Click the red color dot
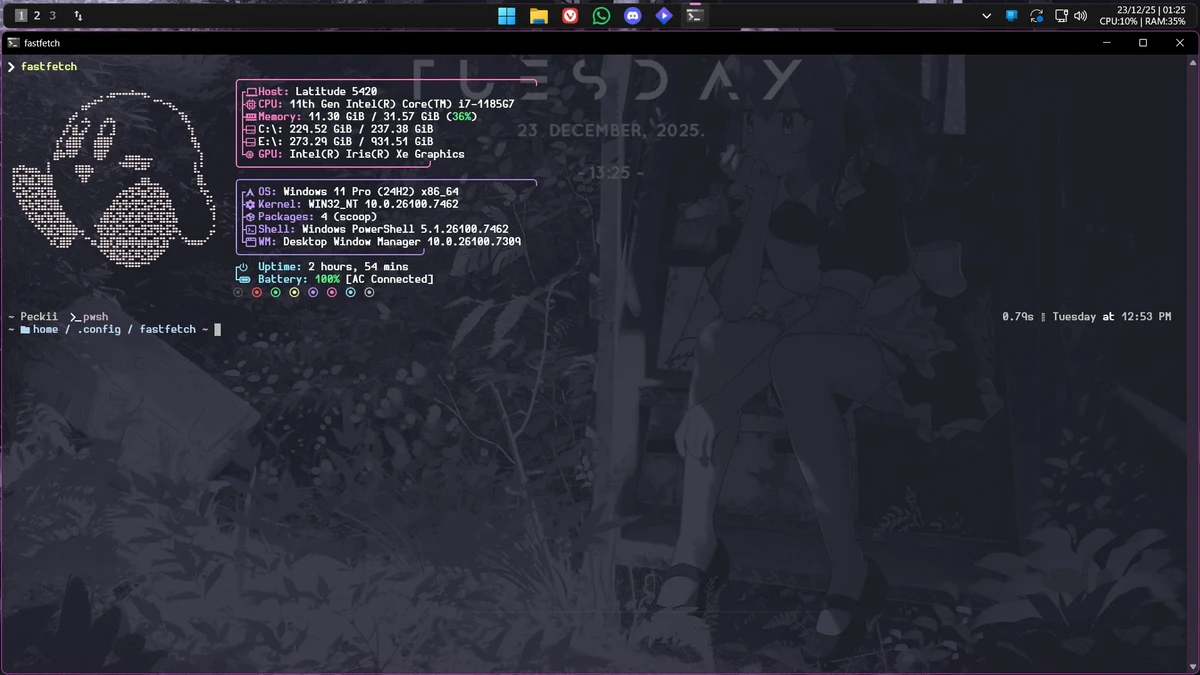 257,293
